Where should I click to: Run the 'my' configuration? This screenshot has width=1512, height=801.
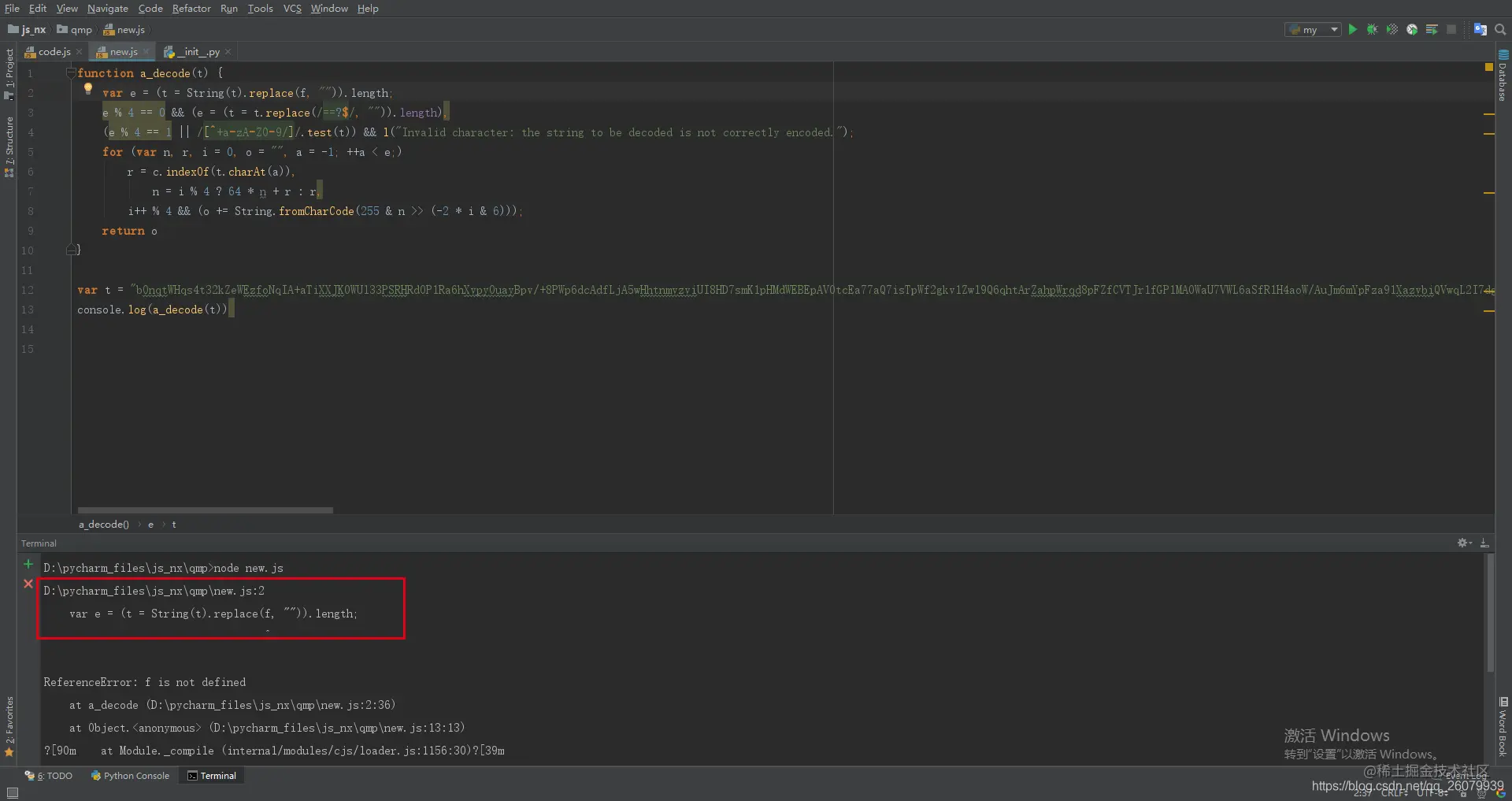click(x=1353, y=29)
